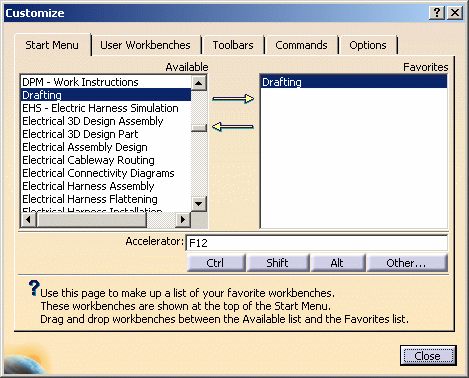This screenshot has width=469, height=378.
Task: Open the Options tab
Action: [368, 45]
